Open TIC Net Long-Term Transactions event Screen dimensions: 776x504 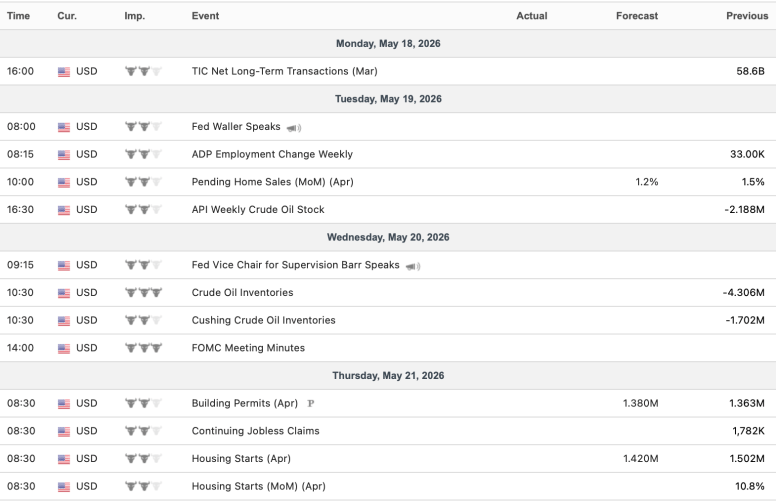coord(285,71)
